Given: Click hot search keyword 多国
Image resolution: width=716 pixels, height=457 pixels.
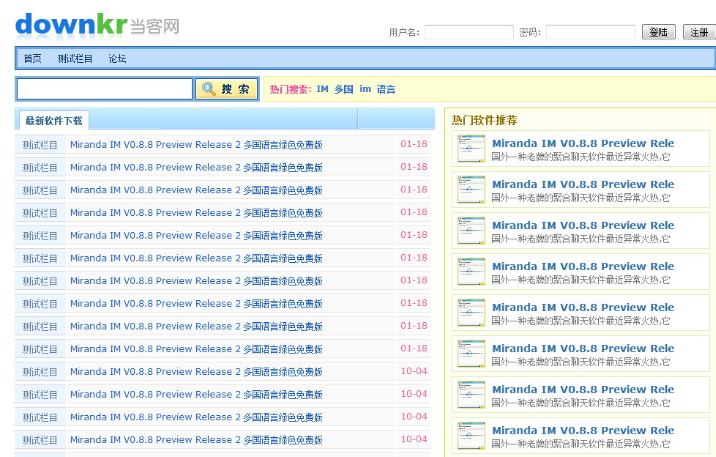Looking at the screenshot, I should [343, 89].
